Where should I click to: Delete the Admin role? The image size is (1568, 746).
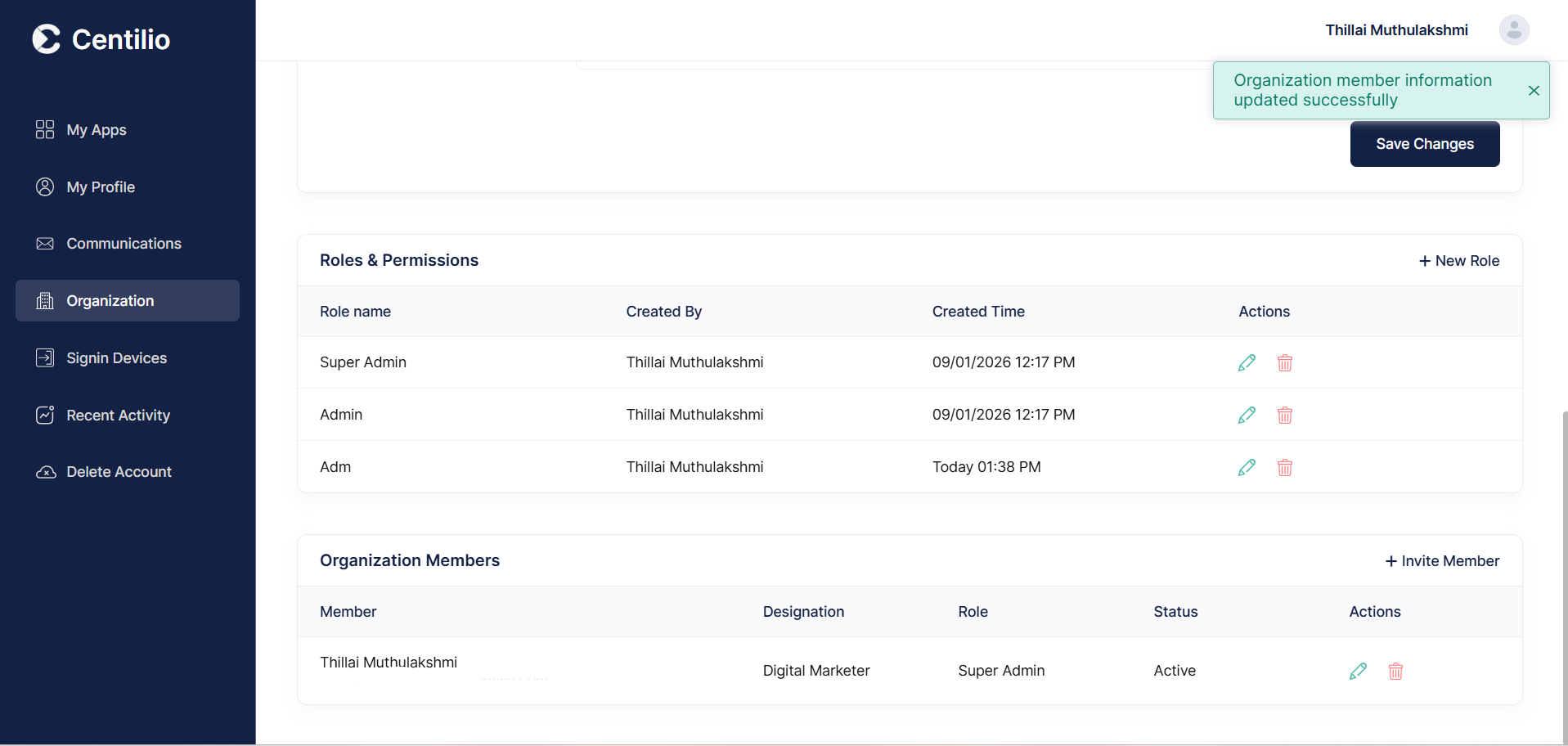tap(1284, 415)
